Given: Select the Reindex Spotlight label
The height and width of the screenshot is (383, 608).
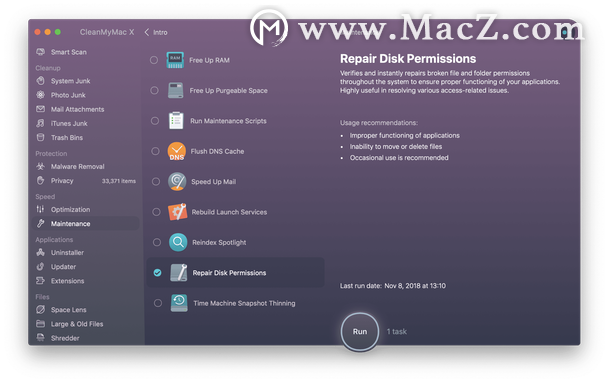Looking at the screenshot, I should 219,243.
